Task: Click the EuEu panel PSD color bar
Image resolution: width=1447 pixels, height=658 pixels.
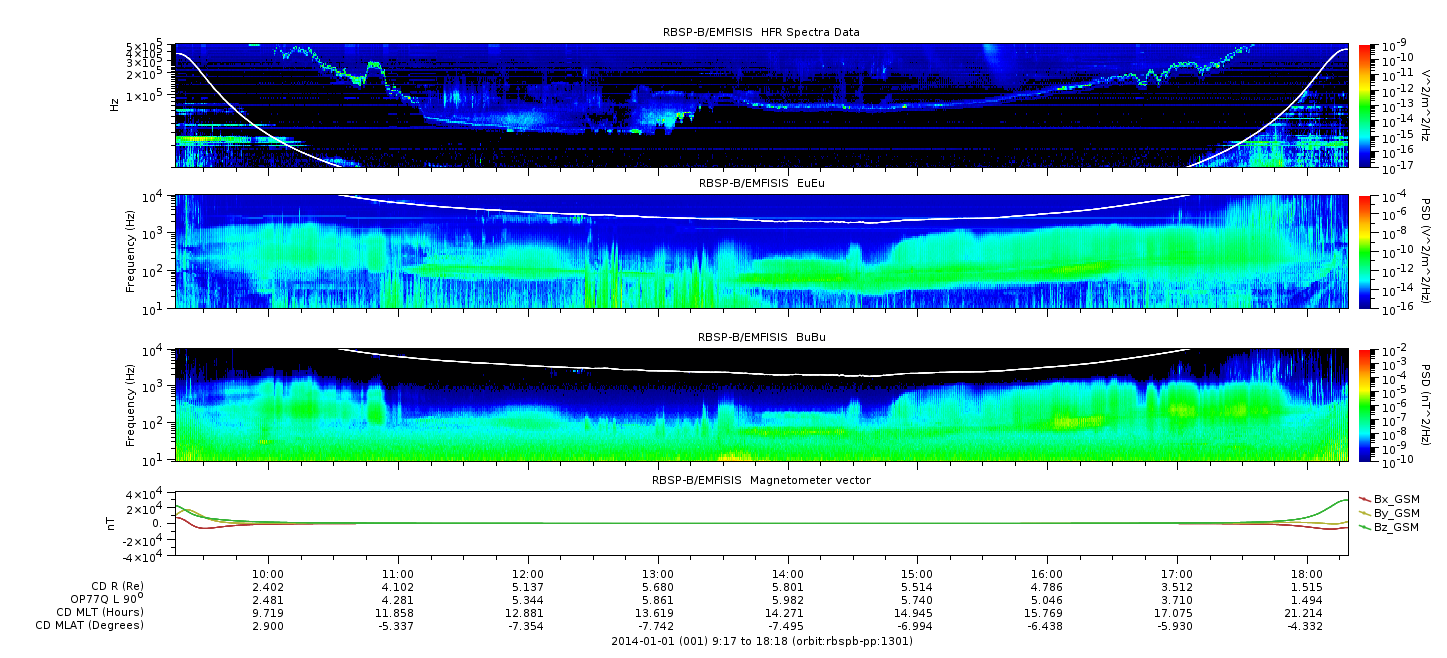Action: pyautogui.click(x=1363, y=251)
